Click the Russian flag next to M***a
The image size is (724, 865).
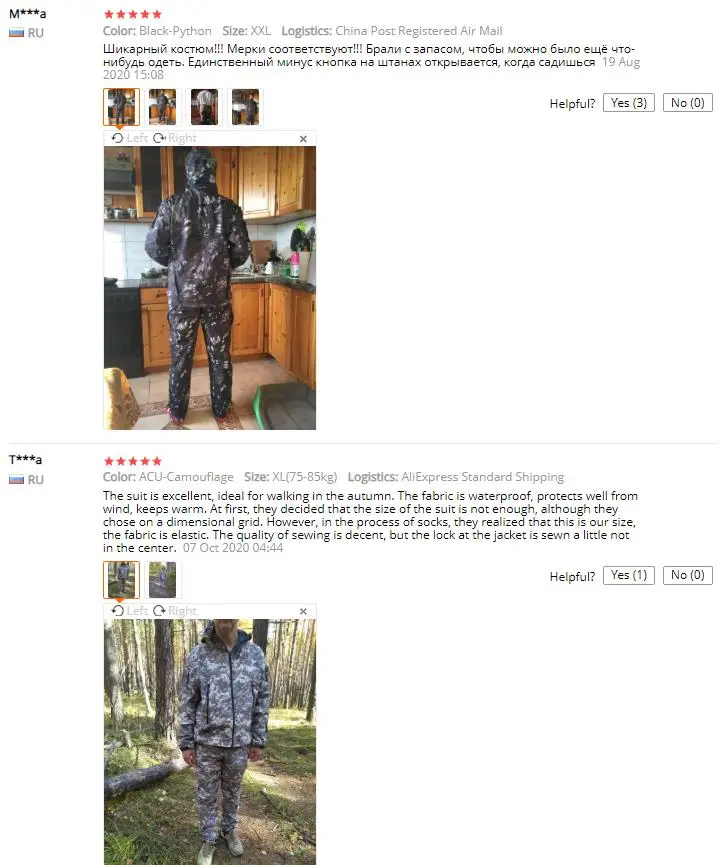pyautogui.click(x=17, y=33)
